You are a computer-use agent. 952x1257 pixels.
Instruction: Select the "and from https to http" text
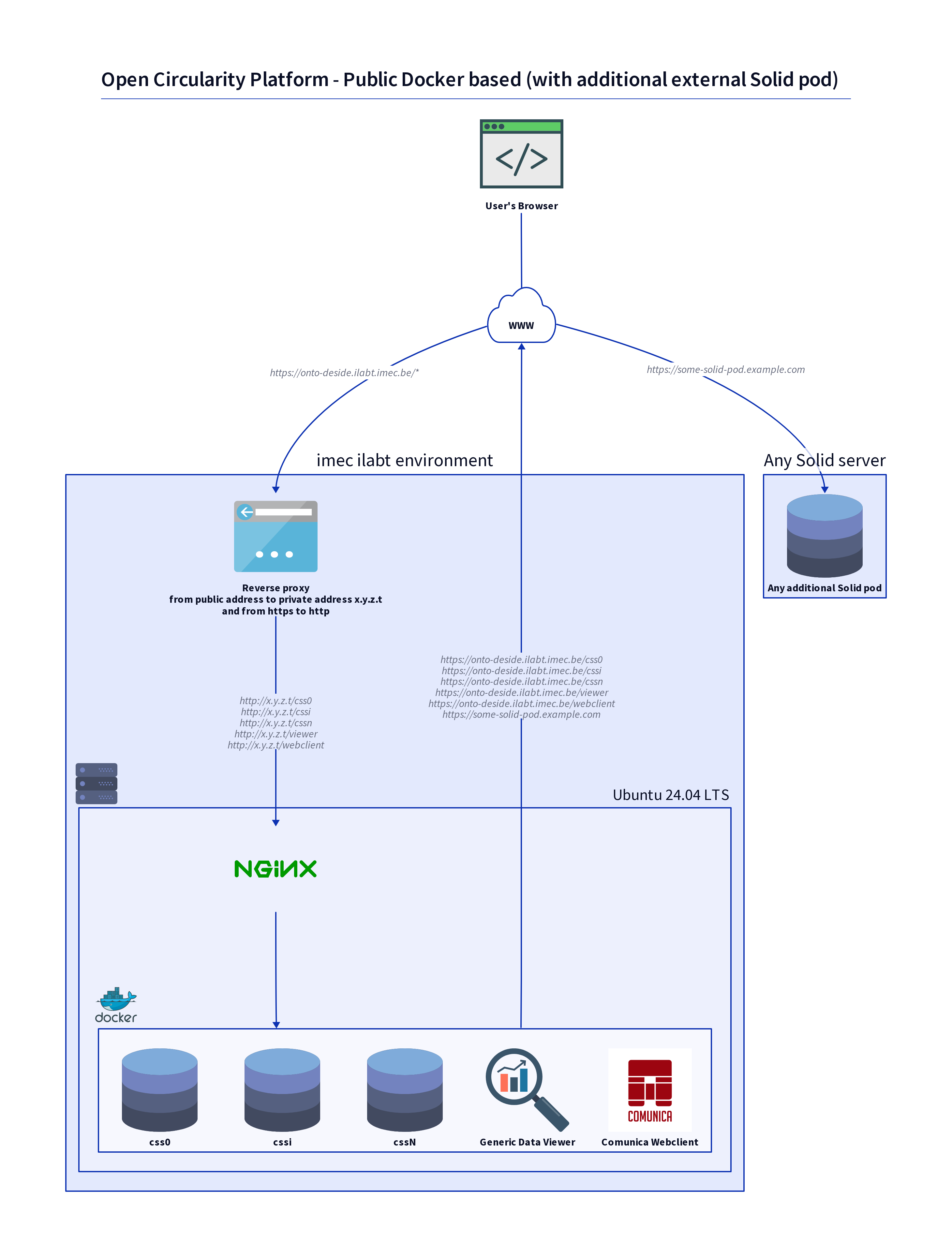(275, 611)
